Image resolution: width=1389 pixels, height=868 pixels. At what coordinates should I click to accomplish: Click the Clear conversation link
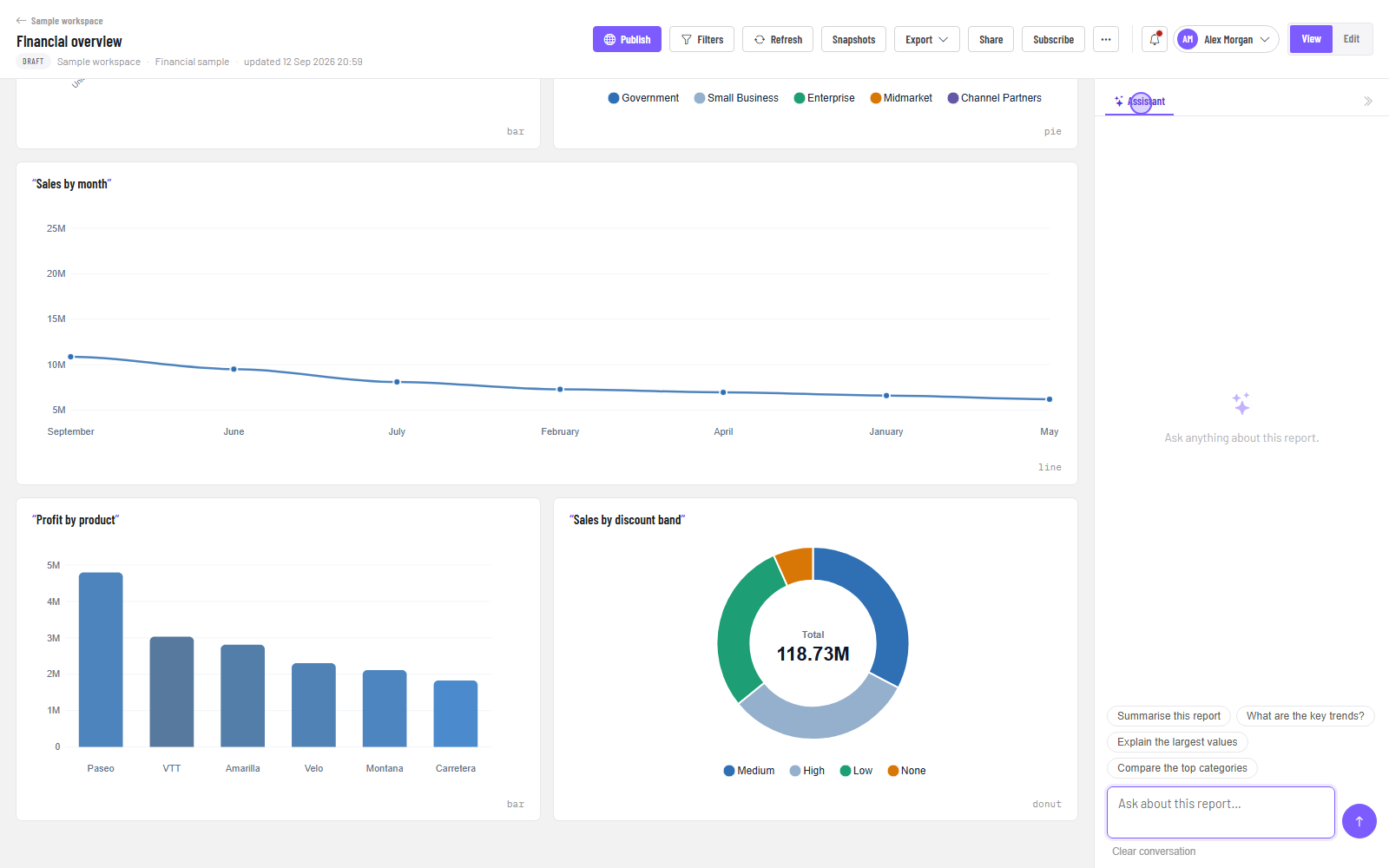tap(1154, 852)
